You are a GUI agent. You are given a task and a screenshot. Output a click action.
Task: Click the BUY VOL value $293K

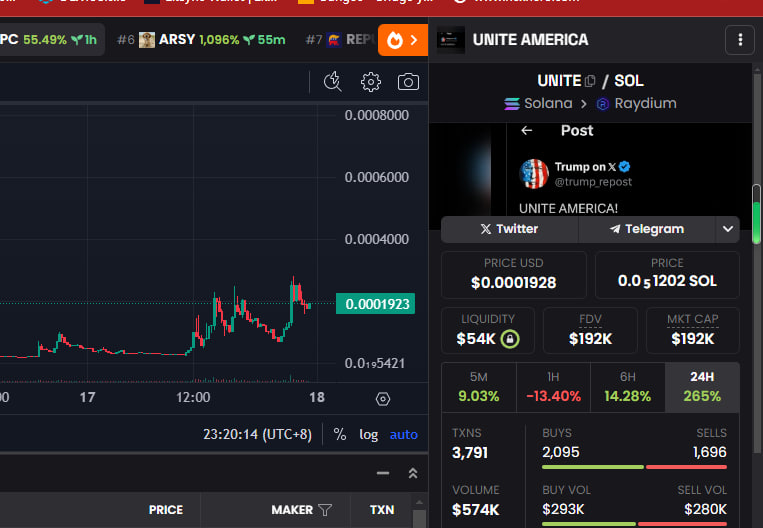tap(563, 509)
